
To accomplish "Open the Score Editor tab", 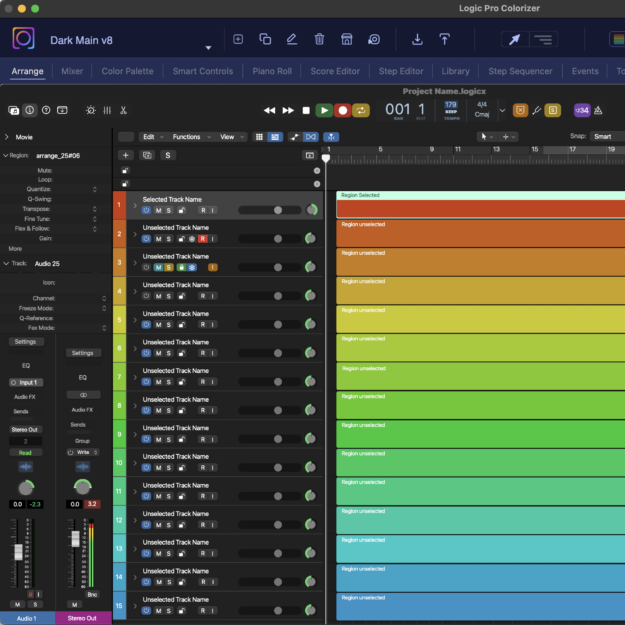I will [335, 71].
